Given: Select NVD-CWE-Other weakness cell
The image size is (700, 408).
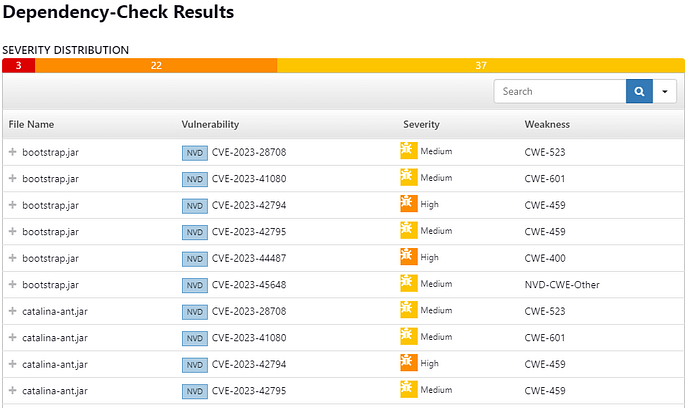Looking at the screenshot, I should pyautogui.click(x=562, y=285).
